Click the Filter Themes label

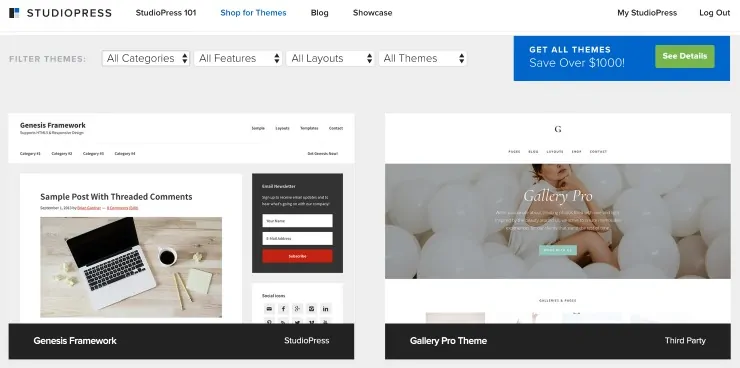(48, 59)
